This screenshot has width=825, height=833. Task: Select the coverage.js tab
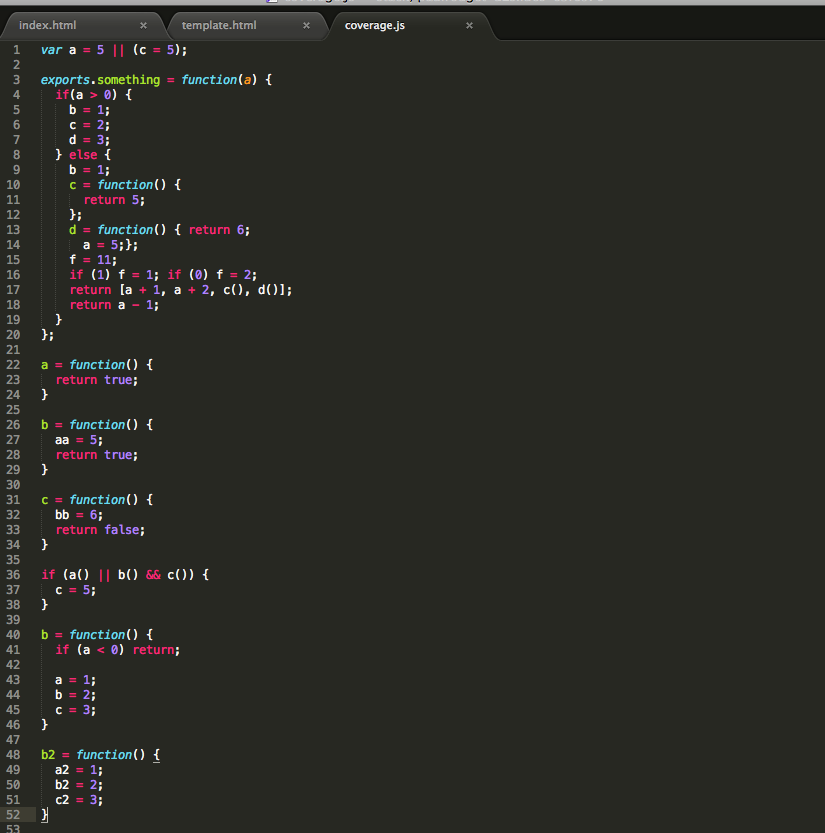(x=375, y=25)
